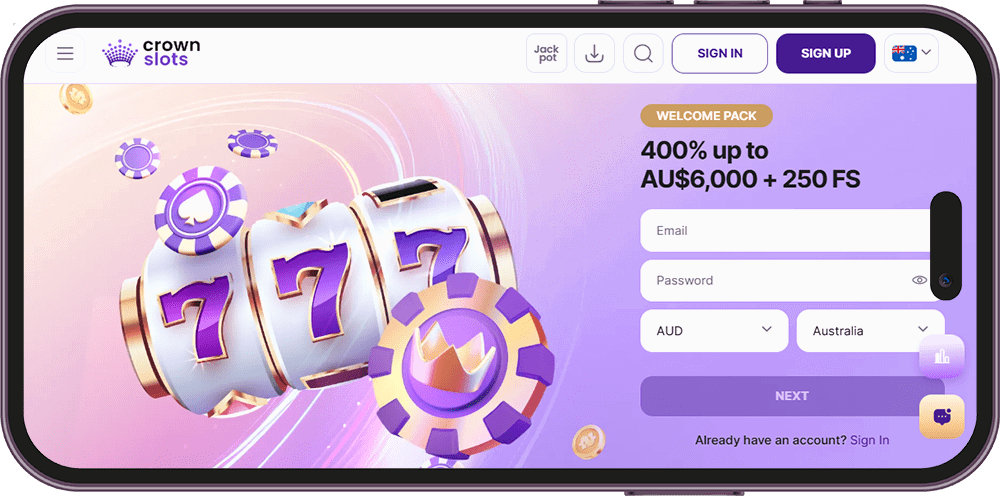Click the Australian flag icon
This screenshot has width=1000, height=496.
(904, 53)
